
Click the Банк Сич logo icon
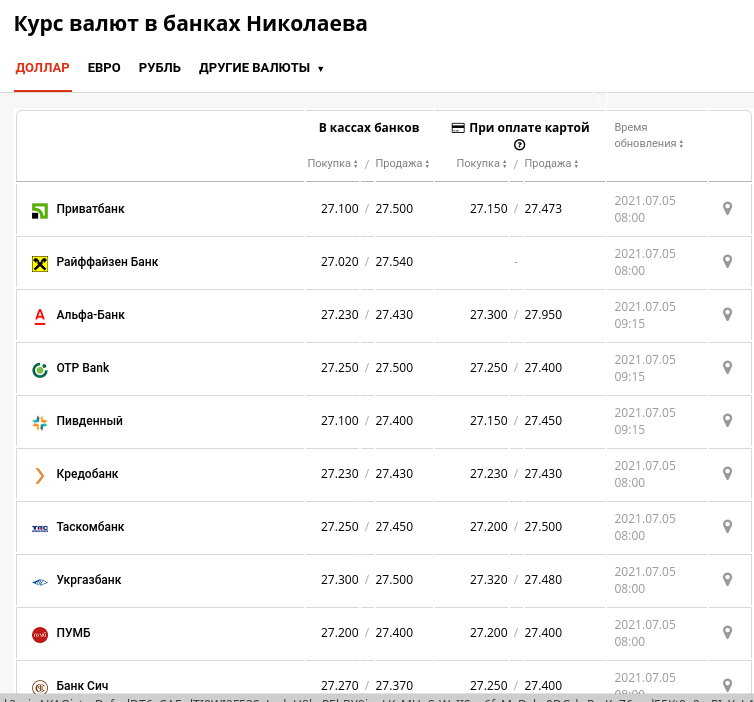point(40,687)
